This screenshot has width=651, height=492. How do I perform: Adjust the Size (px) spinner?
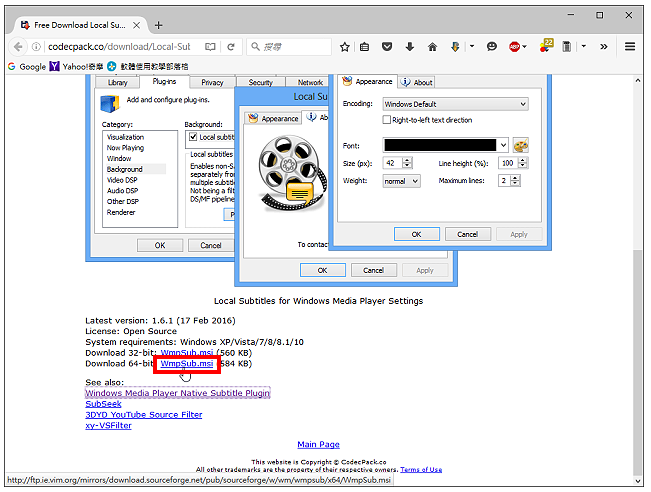(407, 163)
